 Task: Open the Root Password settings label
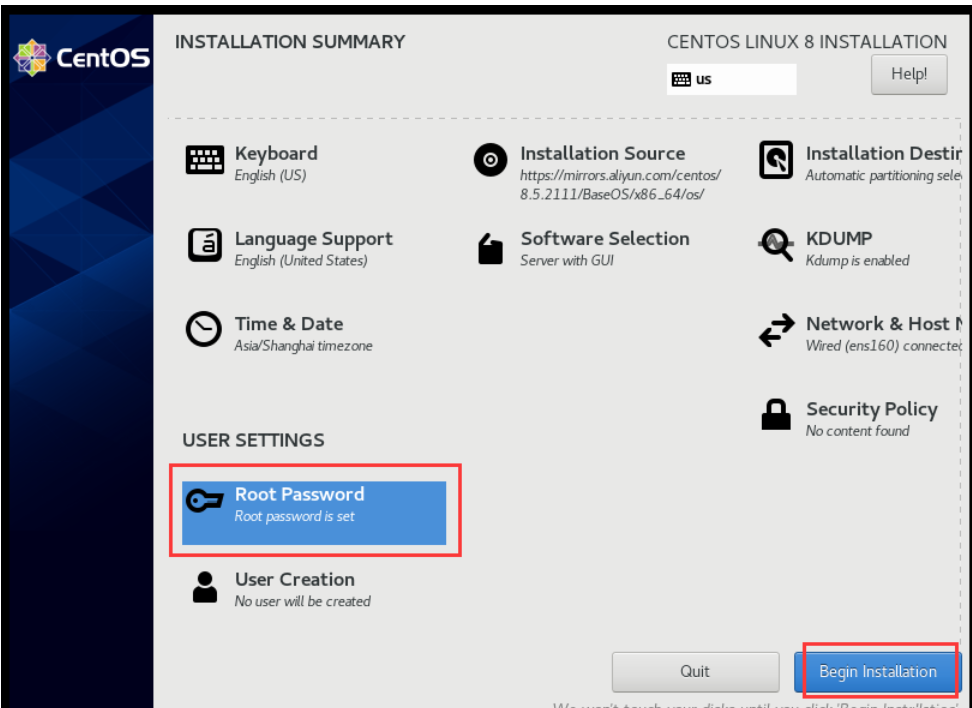point(299,494)
